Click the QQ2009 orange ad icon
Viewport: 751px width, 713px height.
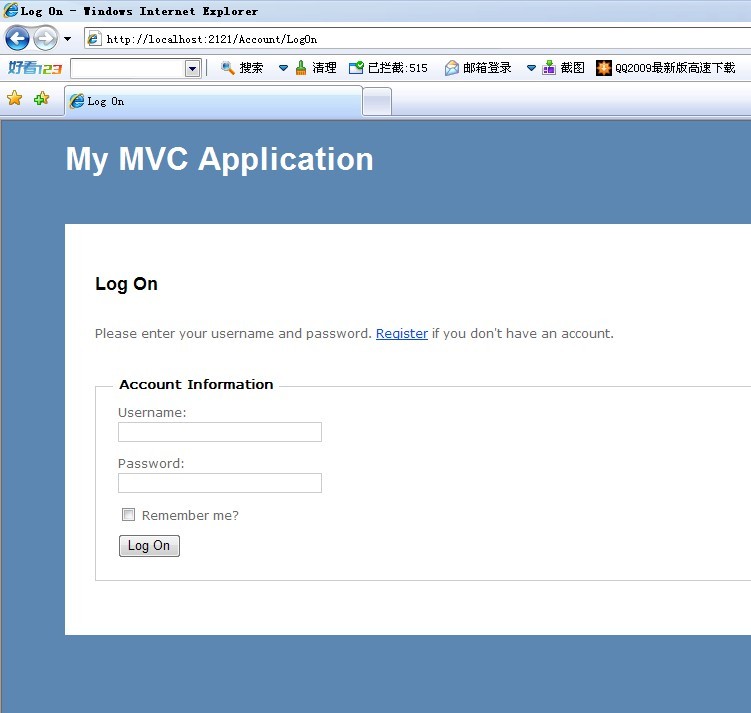pos(603,68)
